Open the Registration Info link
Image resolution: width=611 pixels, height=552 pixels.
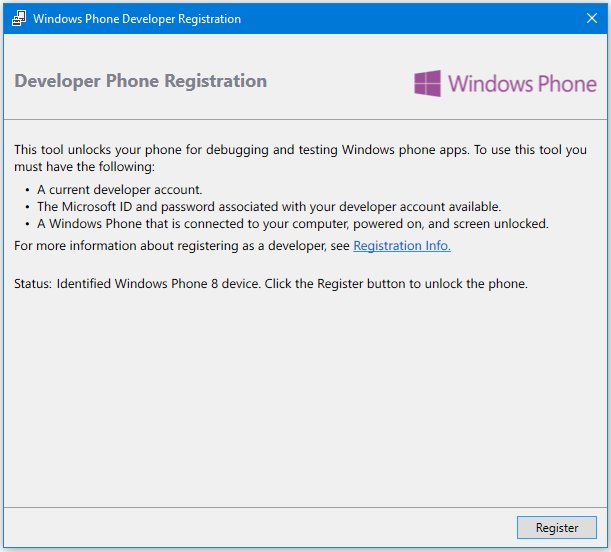coord(402,246)
